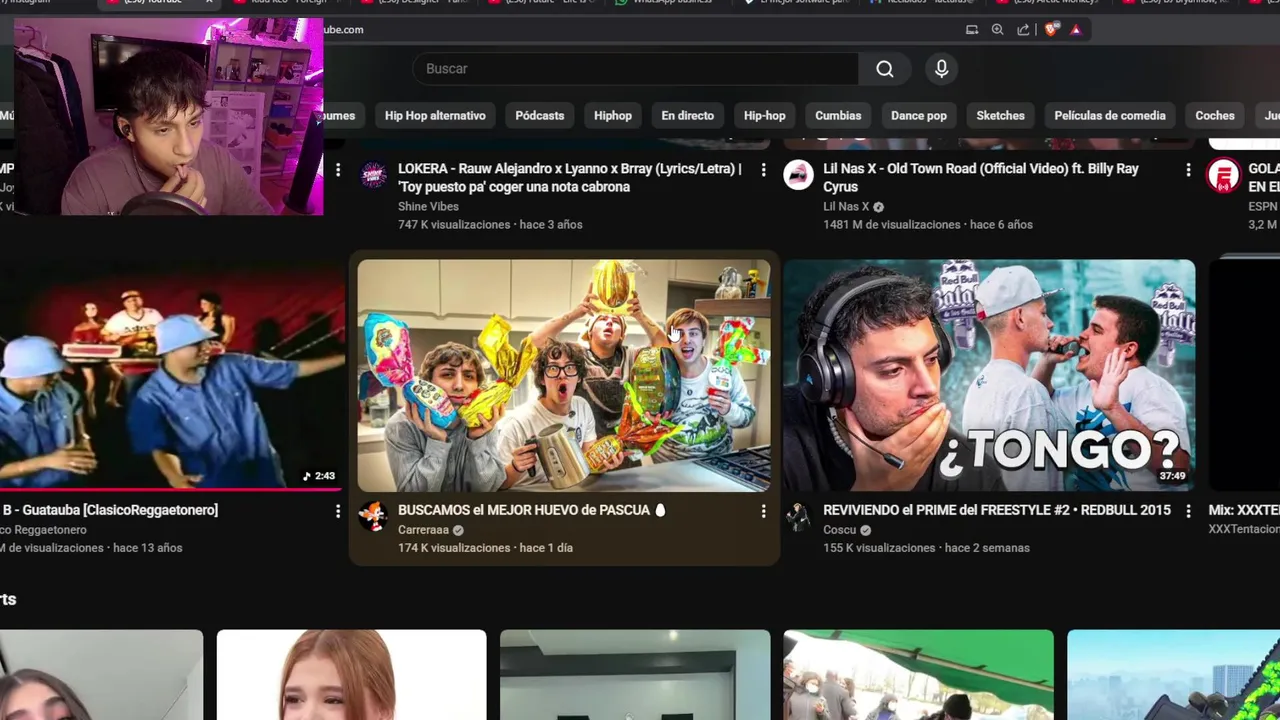Go to Coscu channel name
This screenshot has height=720, width=1280.
pyautogui.click(x=840, y=530)
